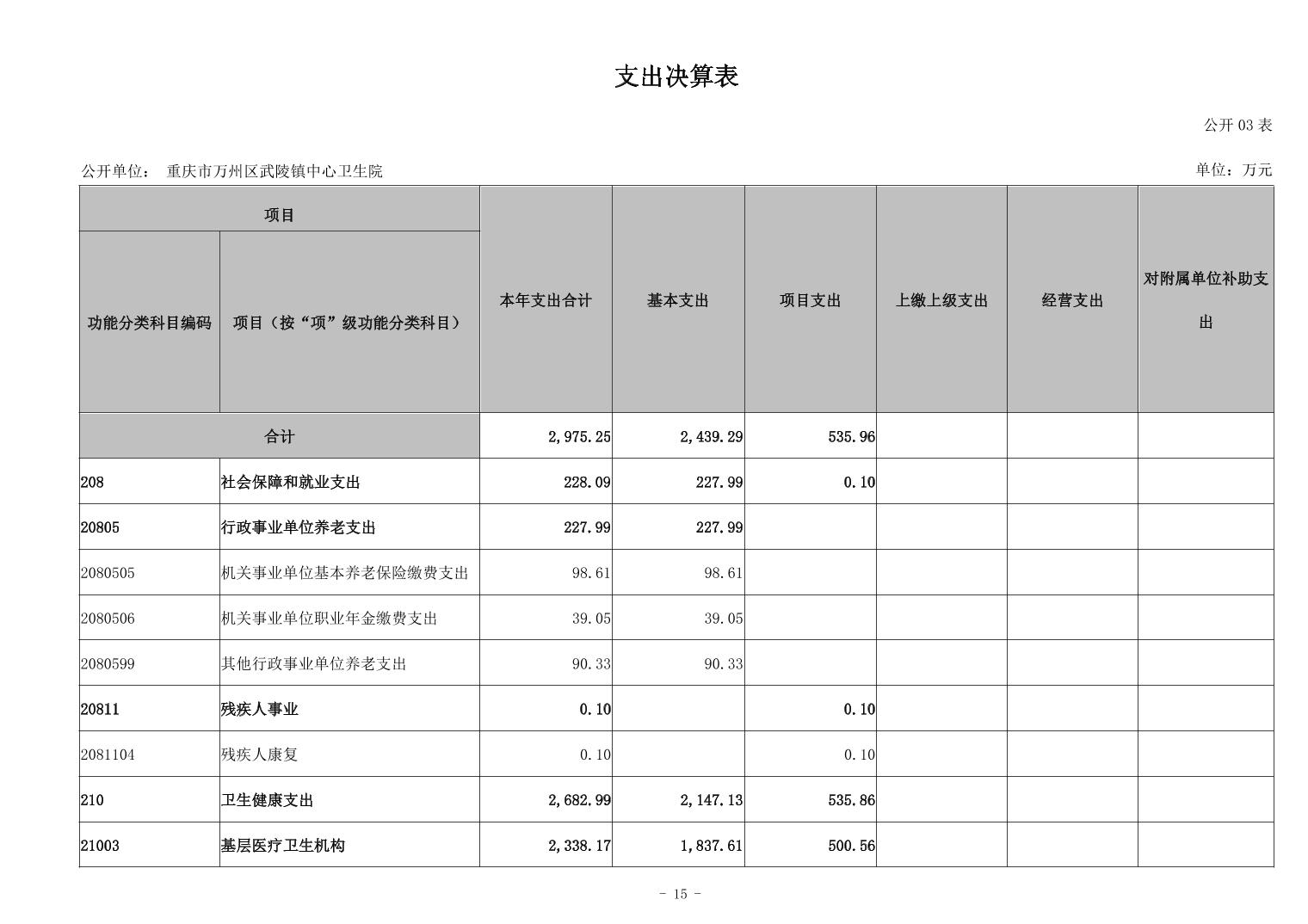Click the total value 2,975.25

(x=579, y=437)
